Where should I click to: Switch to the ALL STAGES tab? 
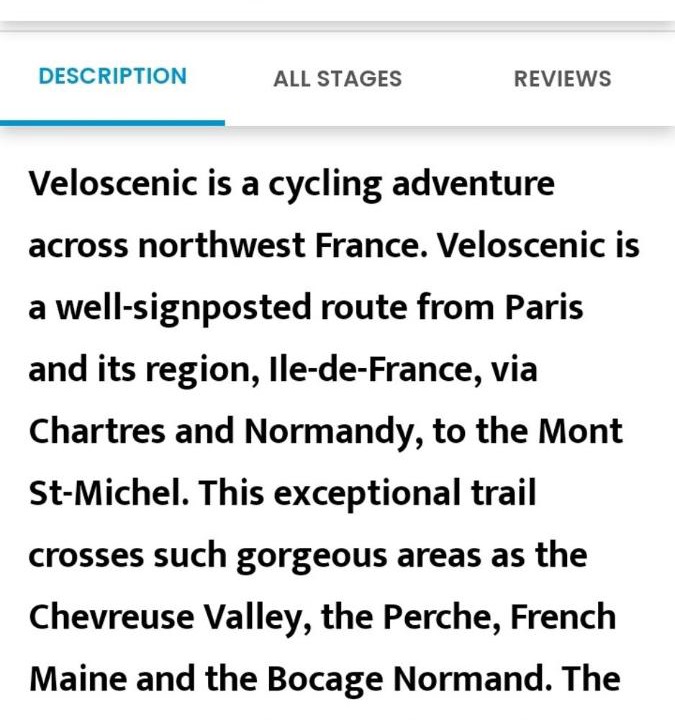click(337, 79)
